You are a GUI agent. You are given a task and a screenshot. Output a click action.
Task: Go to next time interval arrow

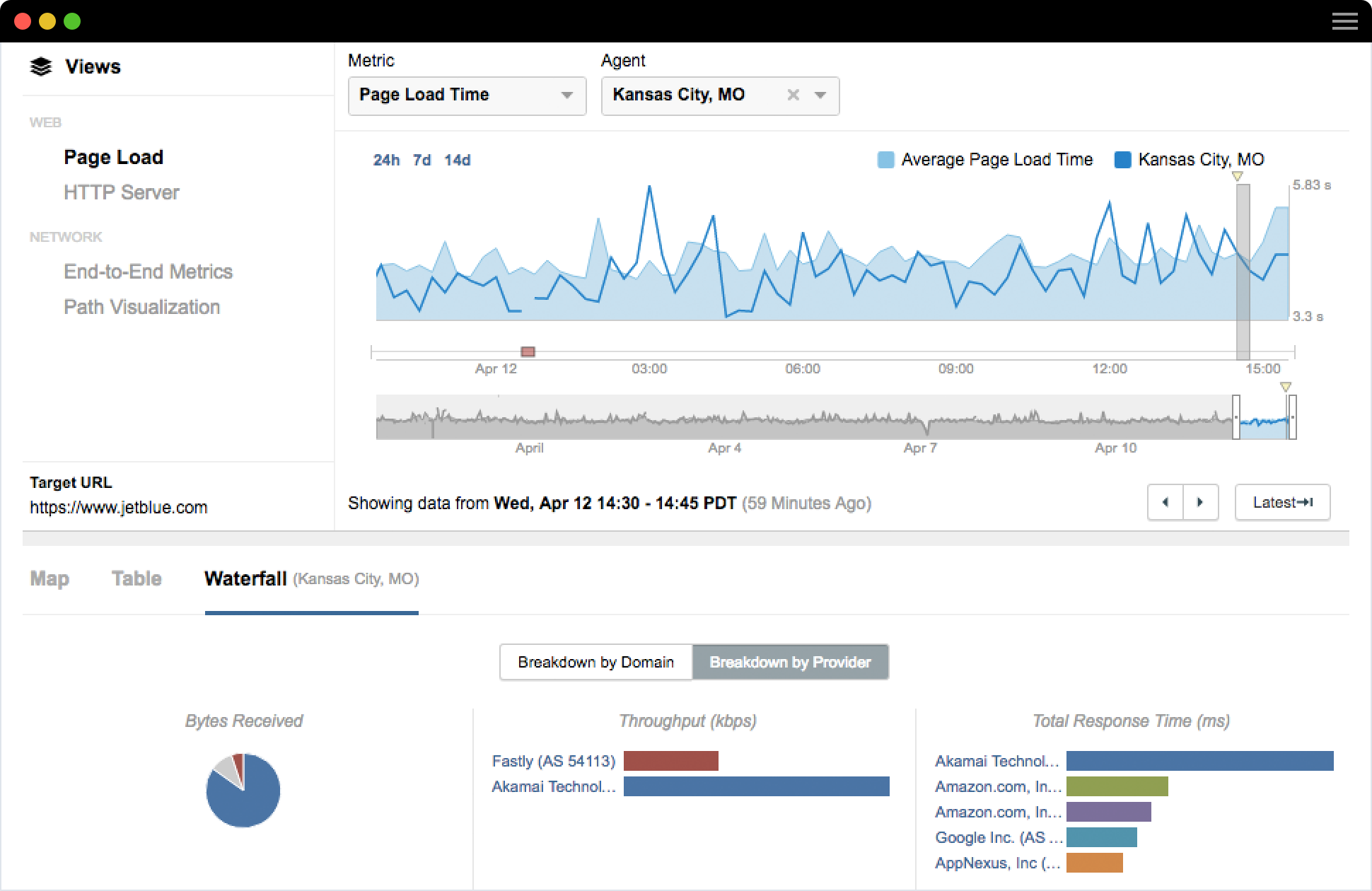click(x=1200, y=503)
